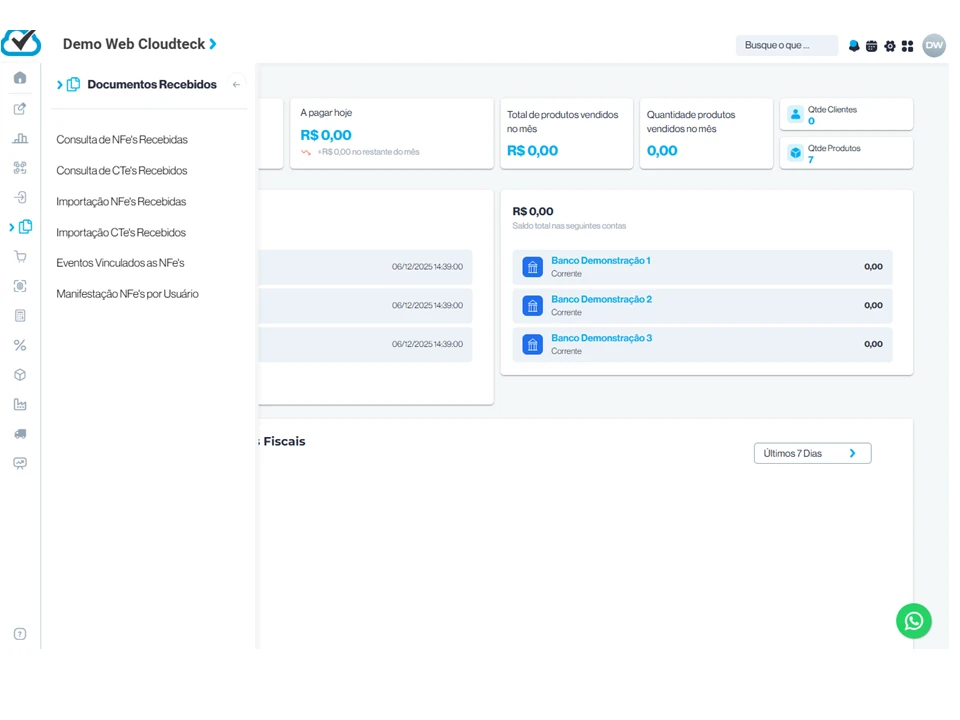
Task: Open the calendar icon in the top bar
Action: pos(871,46)
